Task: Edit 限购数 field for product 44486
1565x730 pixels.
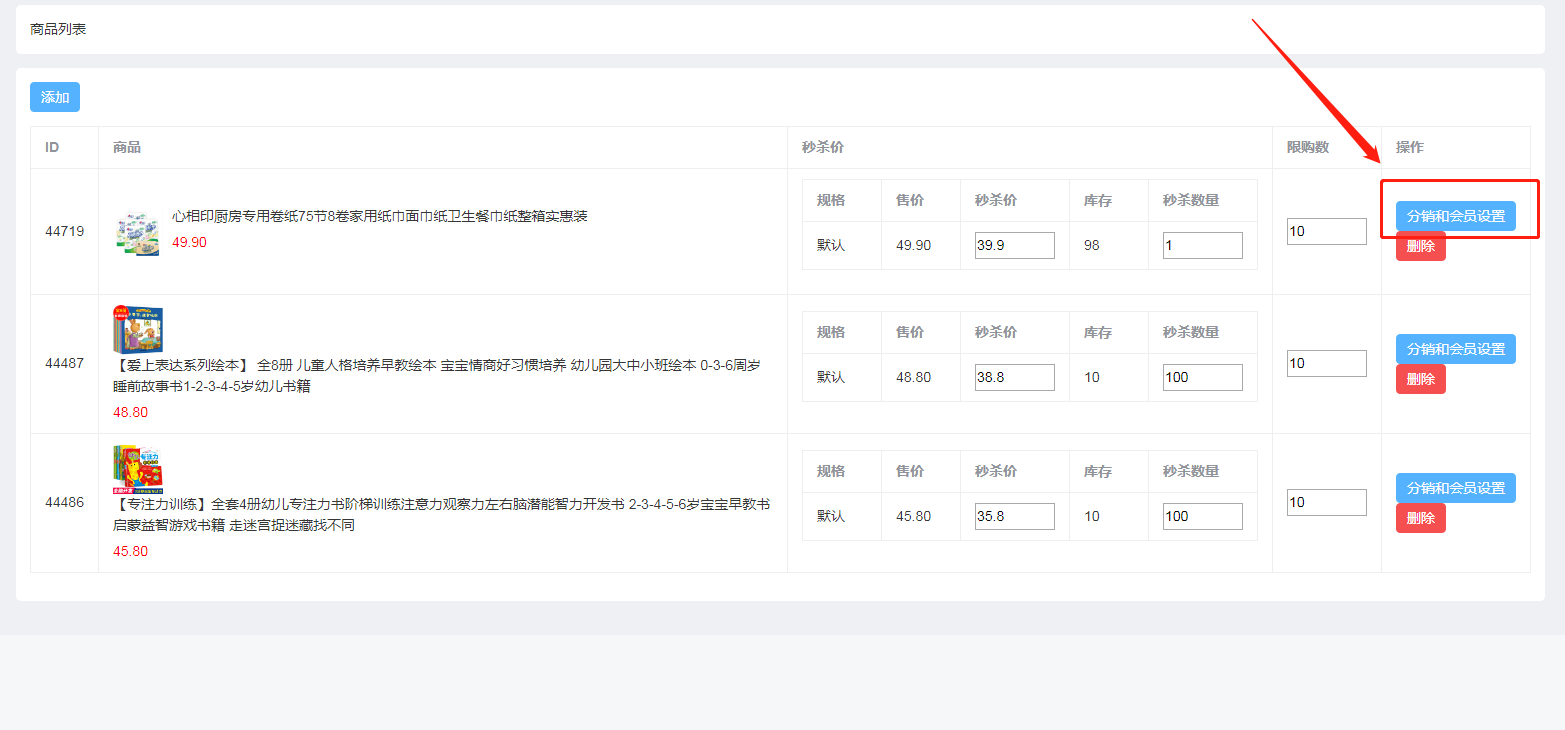Action: [x=1326, y=502]
